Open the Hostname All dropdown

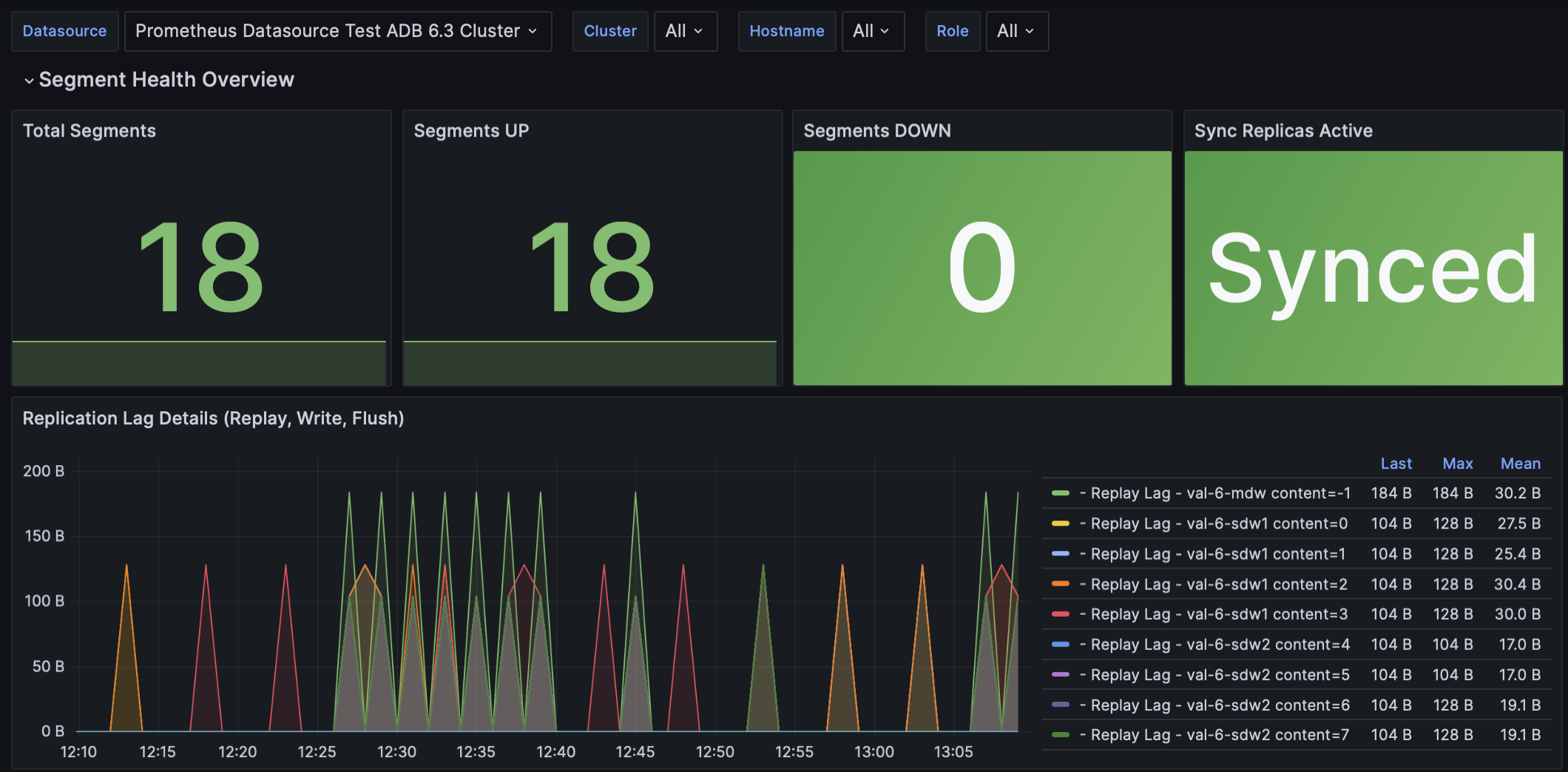click(873, 31)
